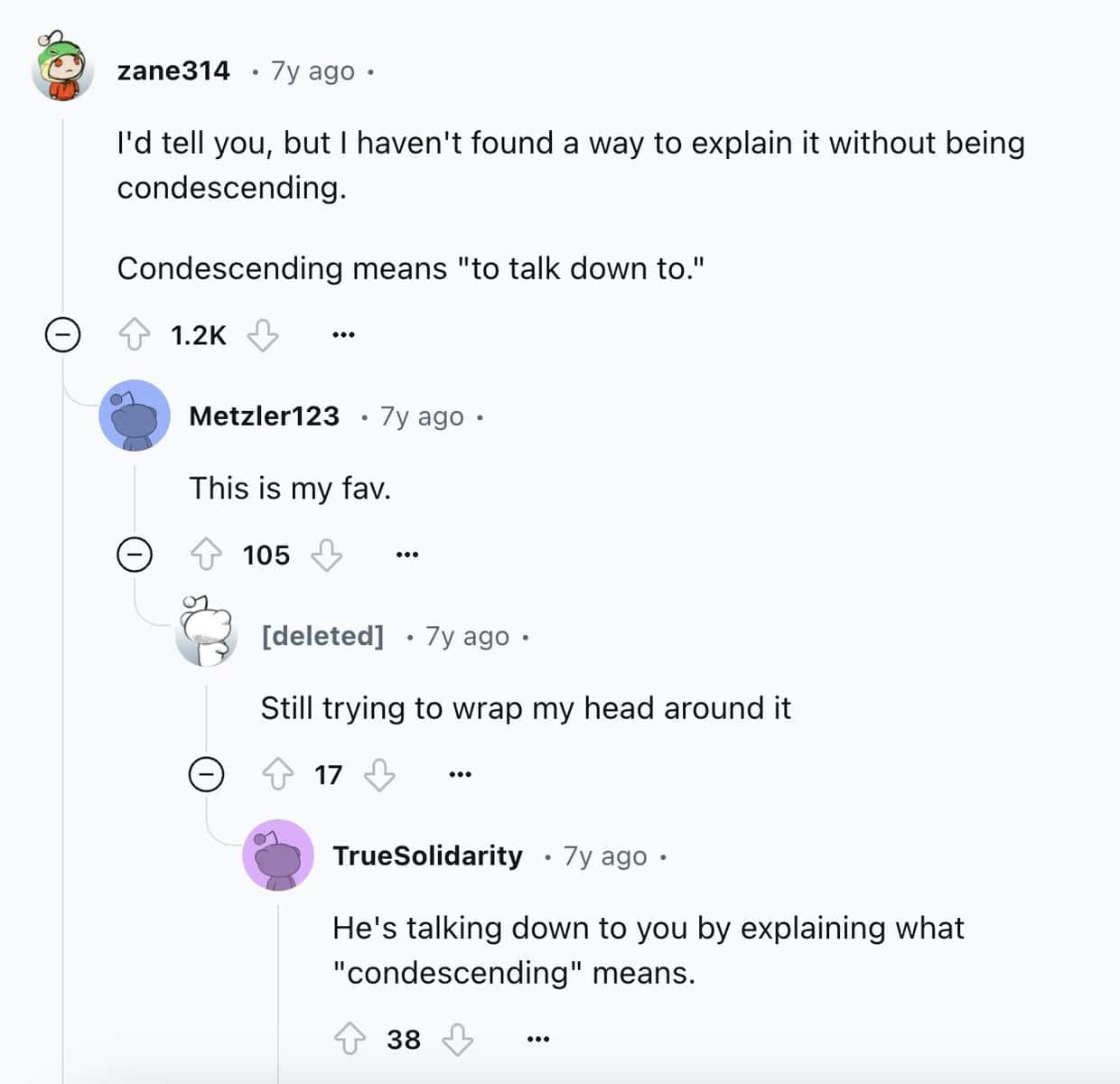
Task: Upvote the deleted user's comment
Action: click(x=277, y=774)
